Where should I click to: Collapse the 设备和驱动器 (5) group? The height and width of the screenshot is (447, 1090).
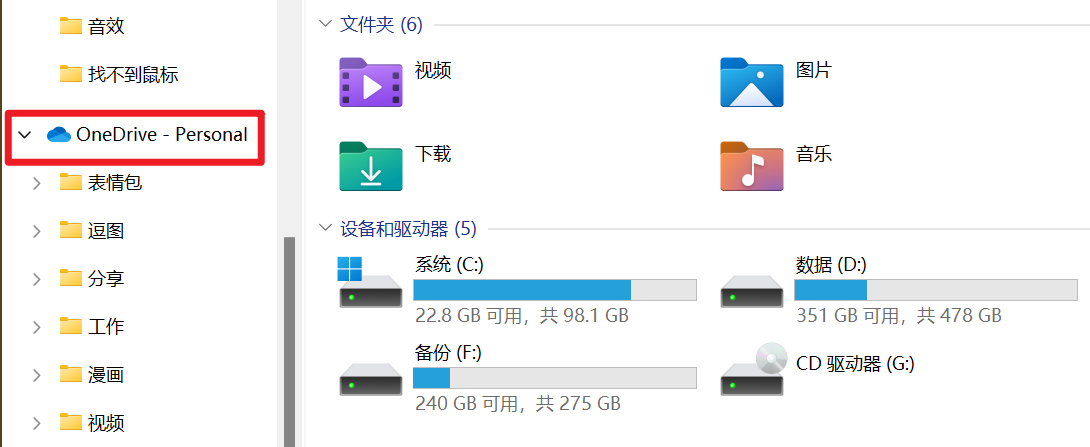[x=324, y=229]
